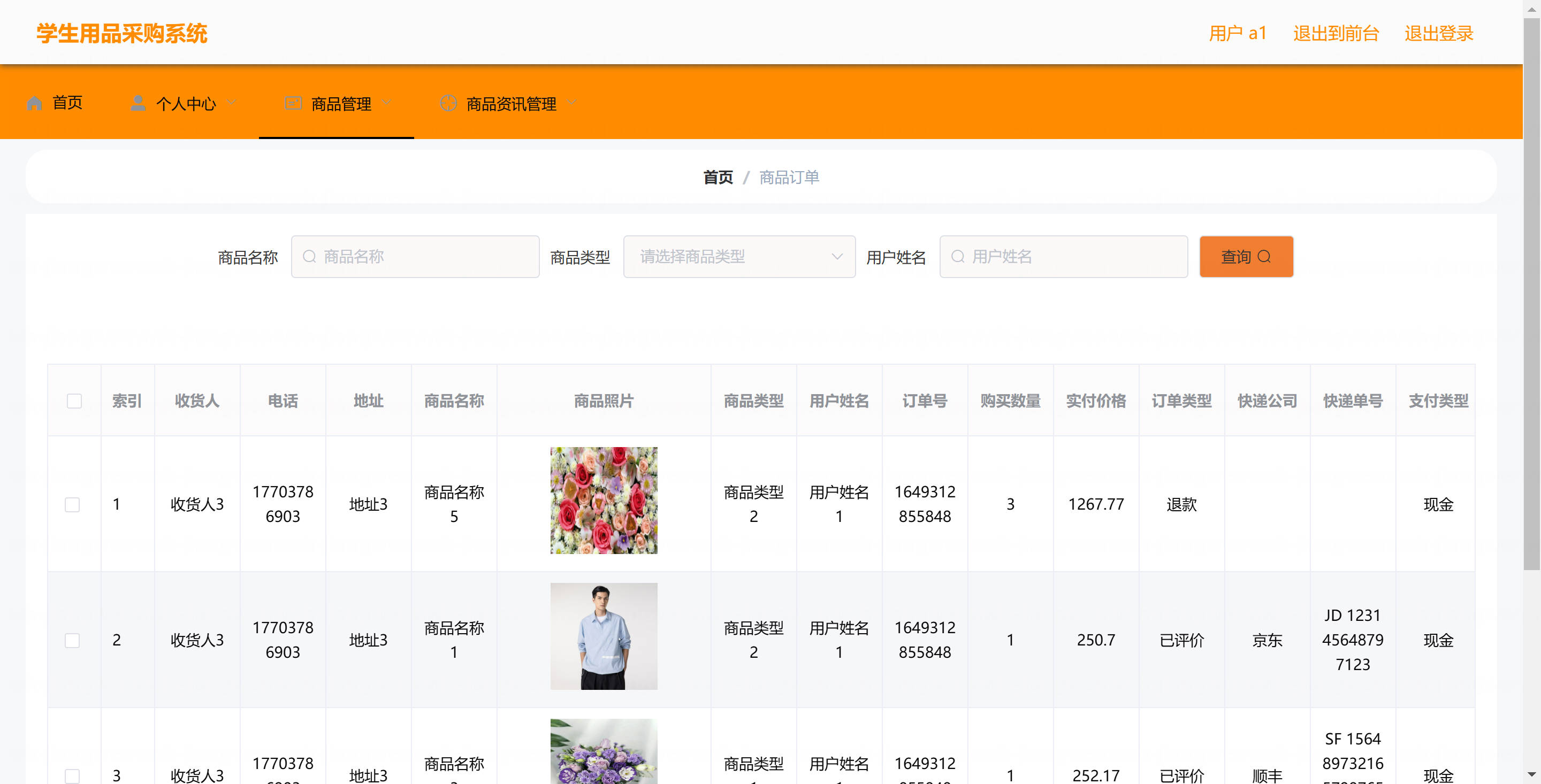Open the 个人中心 menu
The image size is (1541, 784).
point(184,103)
